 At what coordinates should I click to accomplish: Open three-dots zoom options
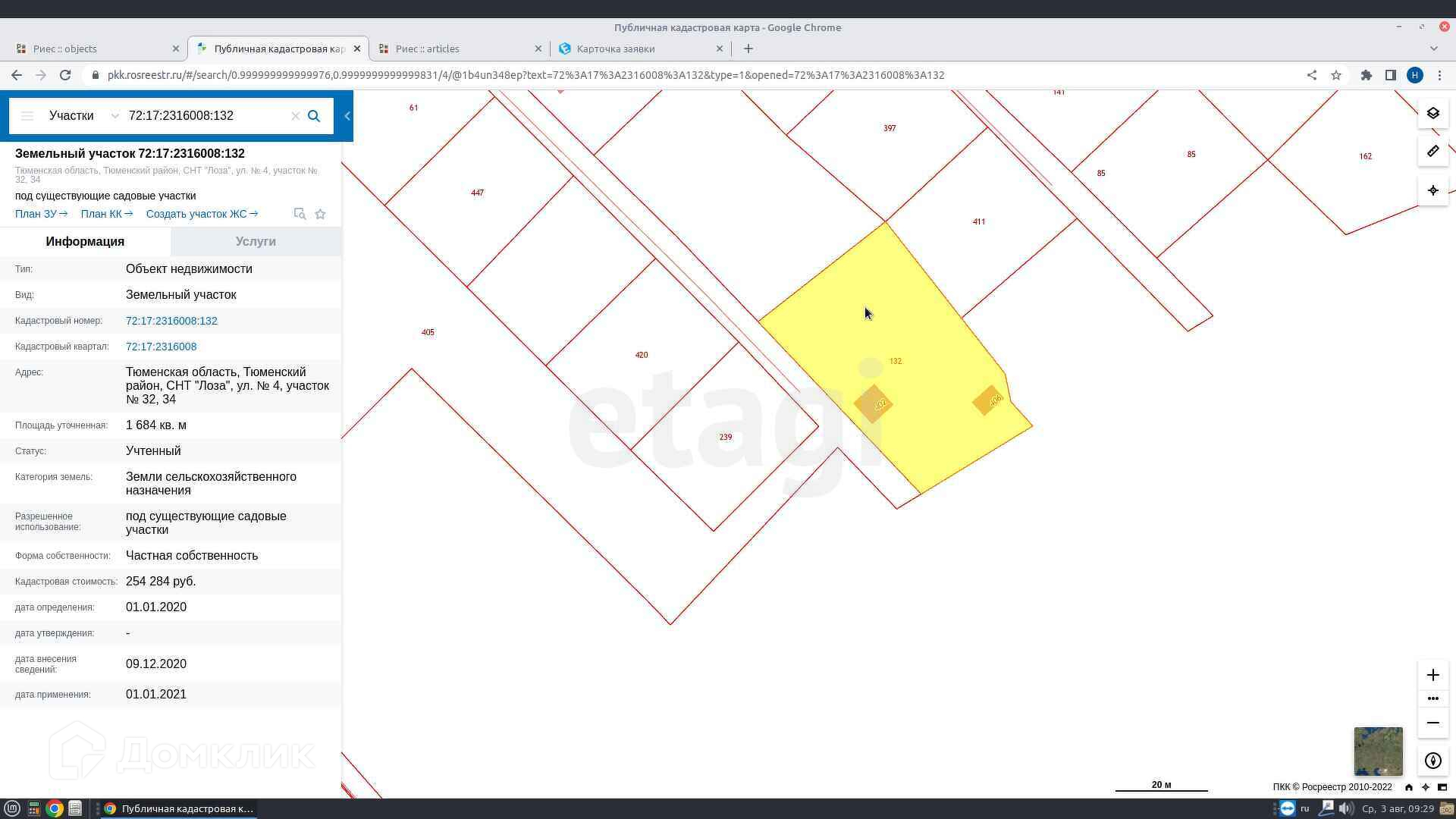click(x=1432, y=698)
